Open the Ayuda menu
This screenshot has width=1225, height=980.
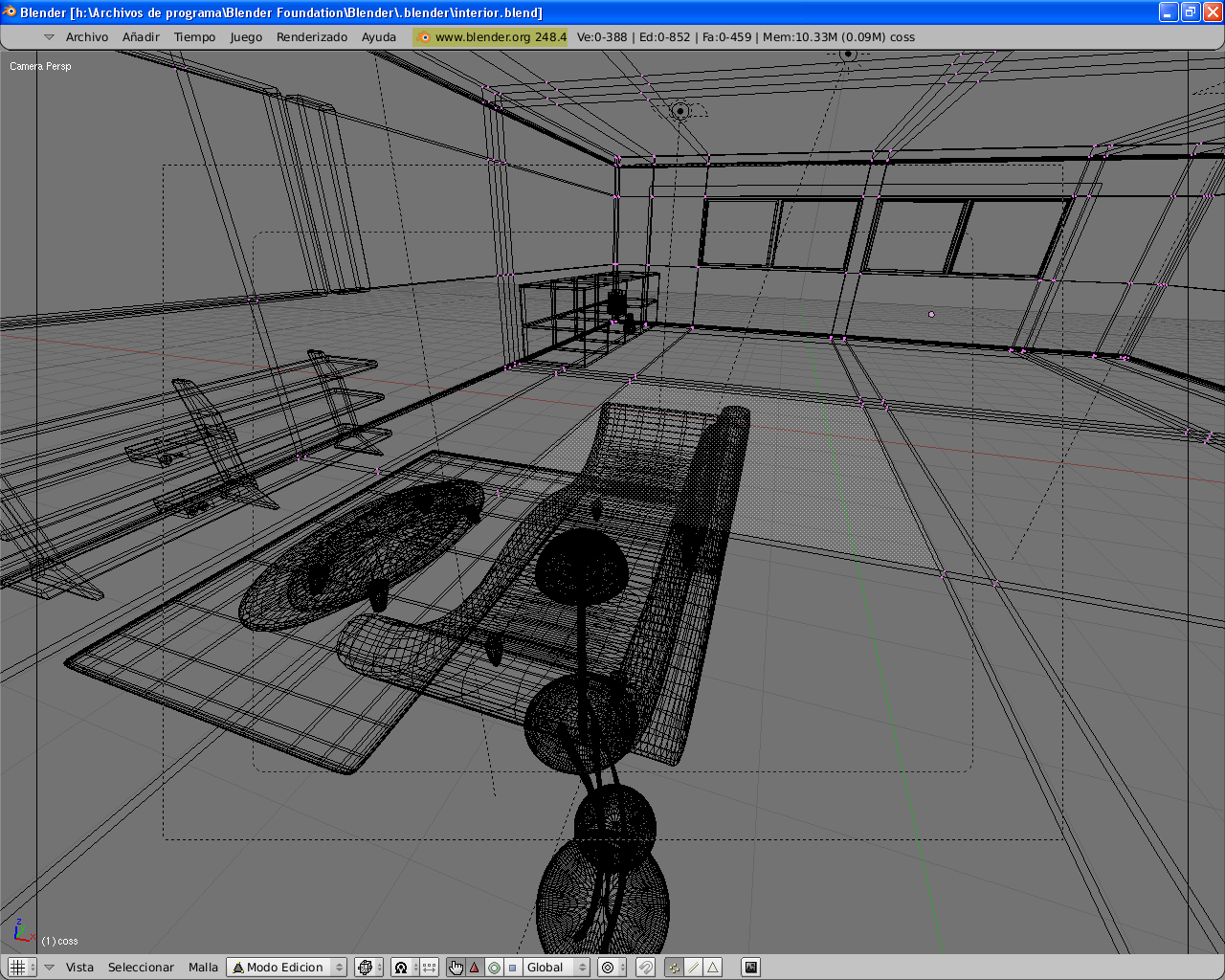(379, 37)
